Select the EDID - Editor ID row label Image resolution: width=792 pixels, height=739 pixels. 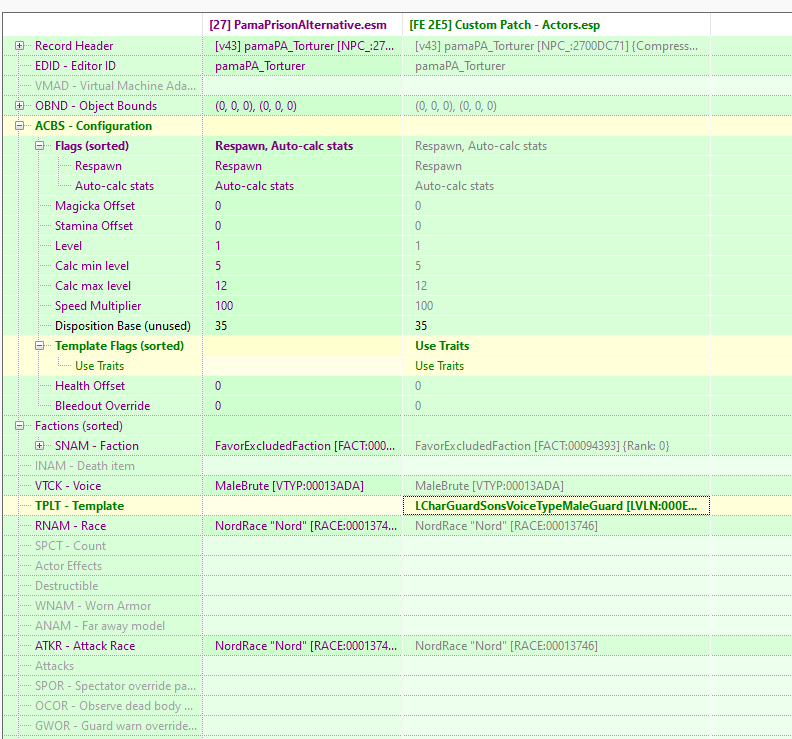pyautogui.click(x=75, y=66)
